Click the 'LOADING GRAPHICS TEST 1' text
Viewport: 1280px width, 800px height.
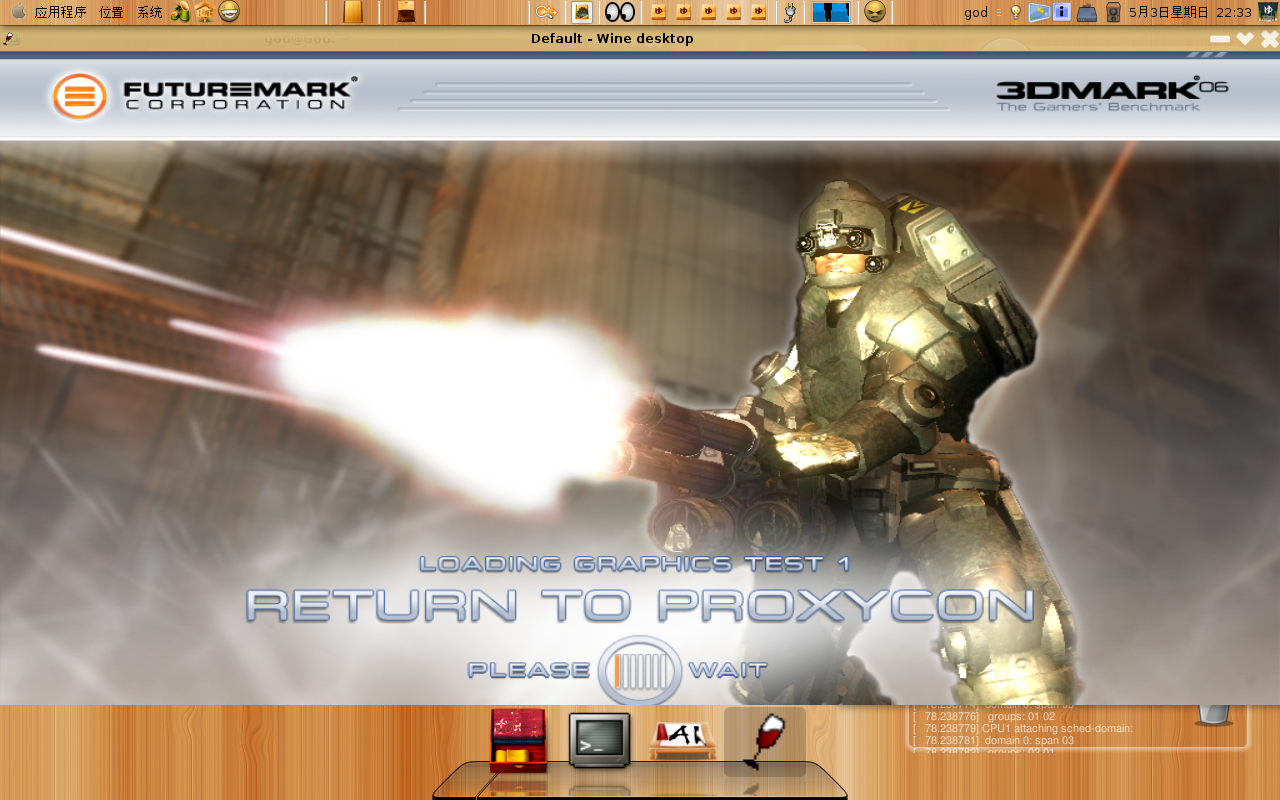(635, 564)
